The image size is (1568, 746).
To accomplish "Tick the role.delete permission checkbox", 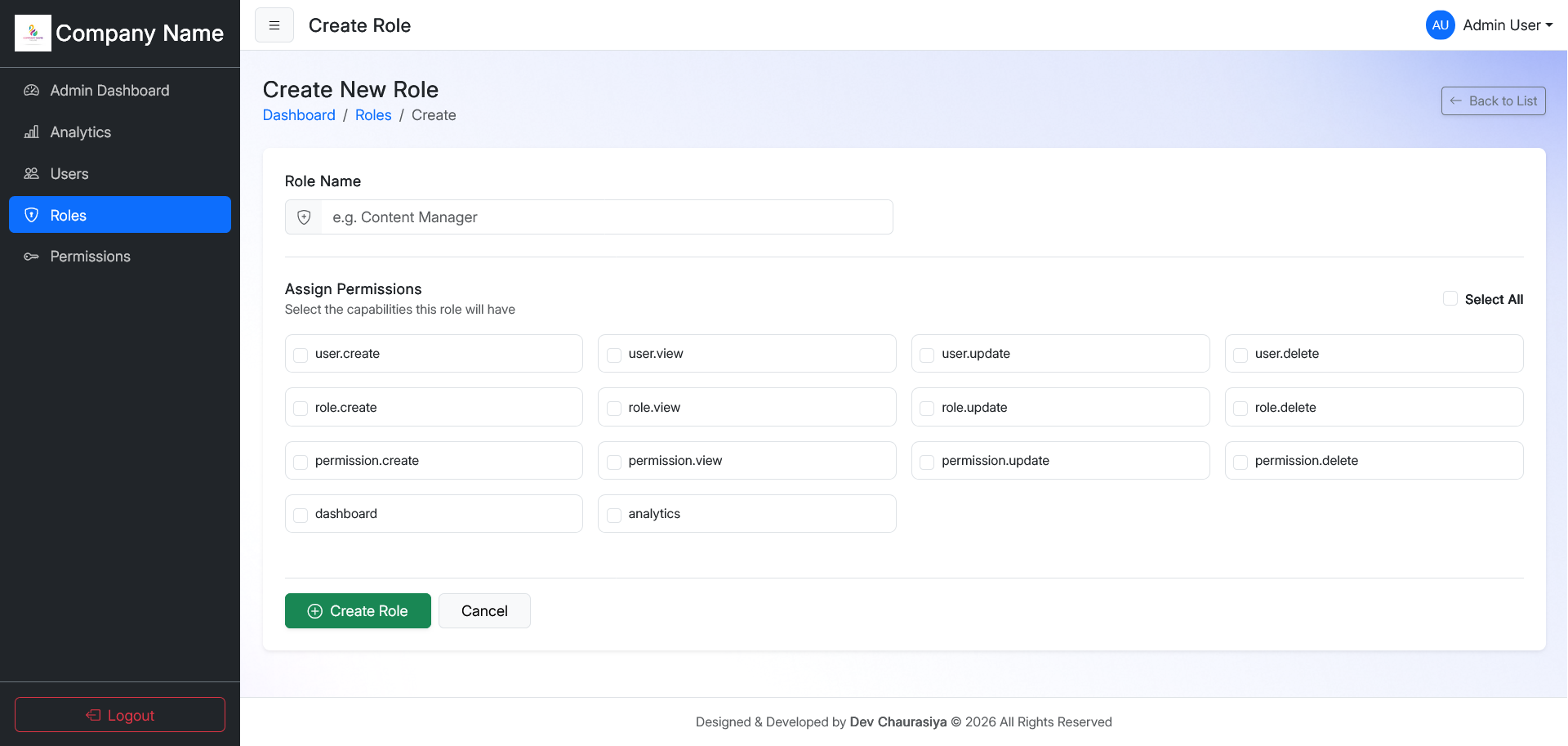I will click(x=1241, y=409).
